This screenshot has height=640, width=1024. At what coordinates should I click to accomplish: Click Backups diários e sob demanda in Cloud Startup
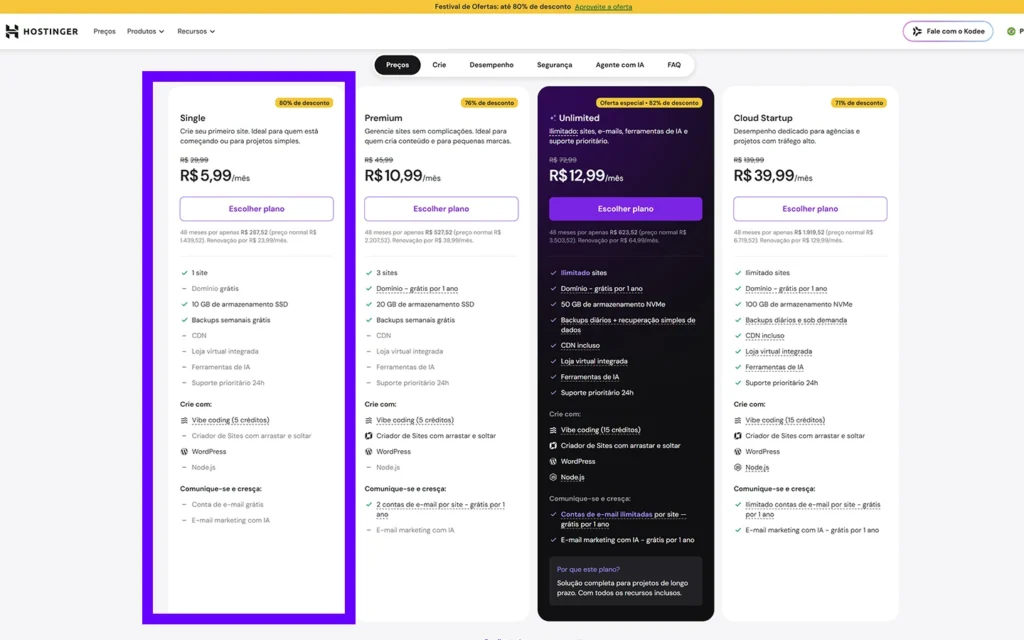(796, 320)
